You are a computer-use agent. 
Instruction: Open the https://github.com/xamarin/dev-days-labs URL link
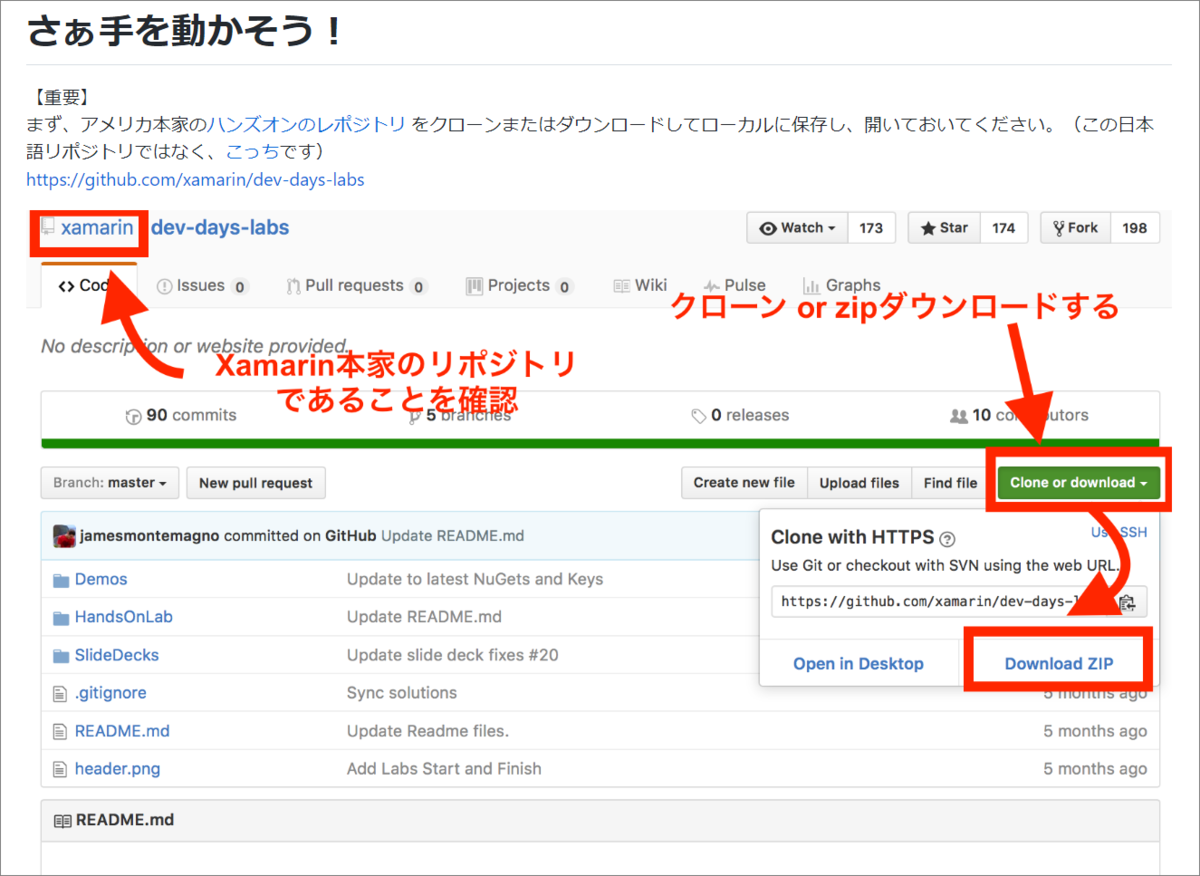[x=195, y=180]
